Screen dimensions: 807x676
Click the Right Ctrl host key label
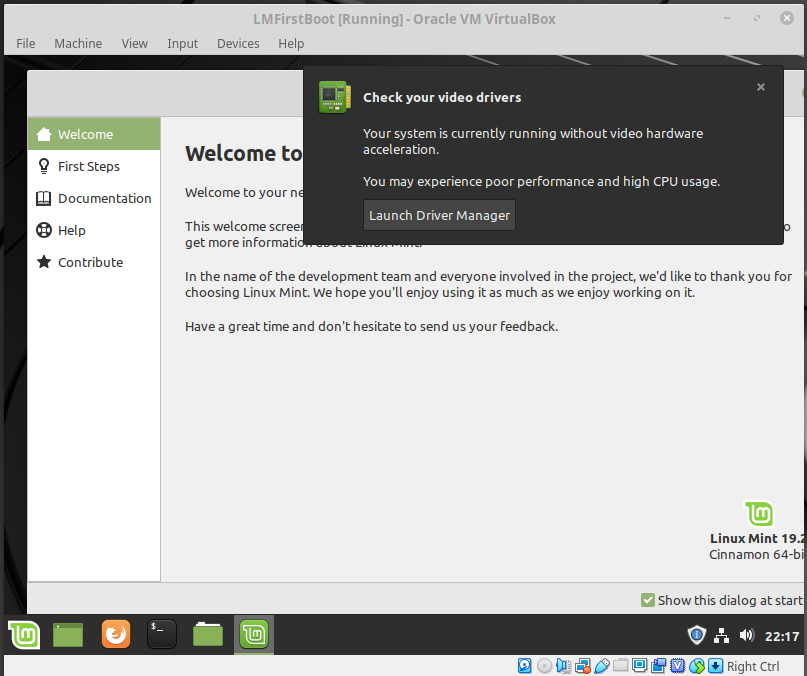pos(753,666)
